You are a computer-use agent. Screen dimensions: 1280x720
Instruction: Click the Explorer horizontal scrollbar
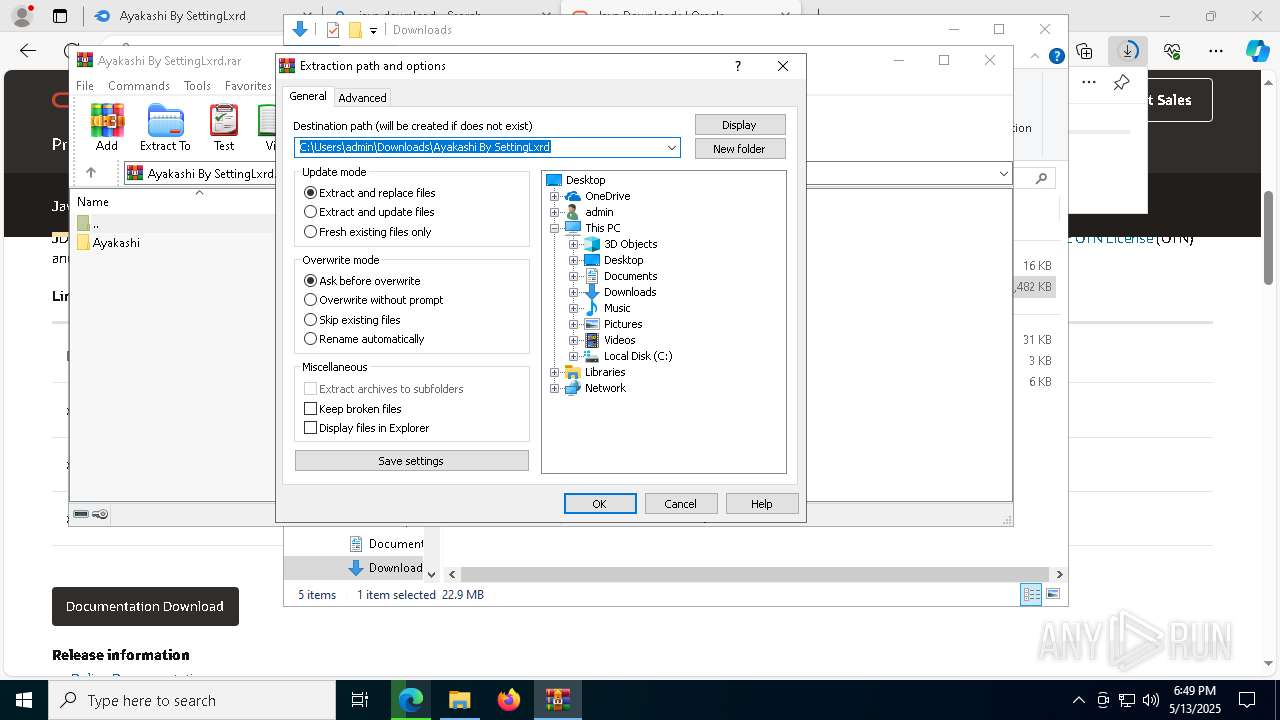pyautogui.click(x=755, y=574)
